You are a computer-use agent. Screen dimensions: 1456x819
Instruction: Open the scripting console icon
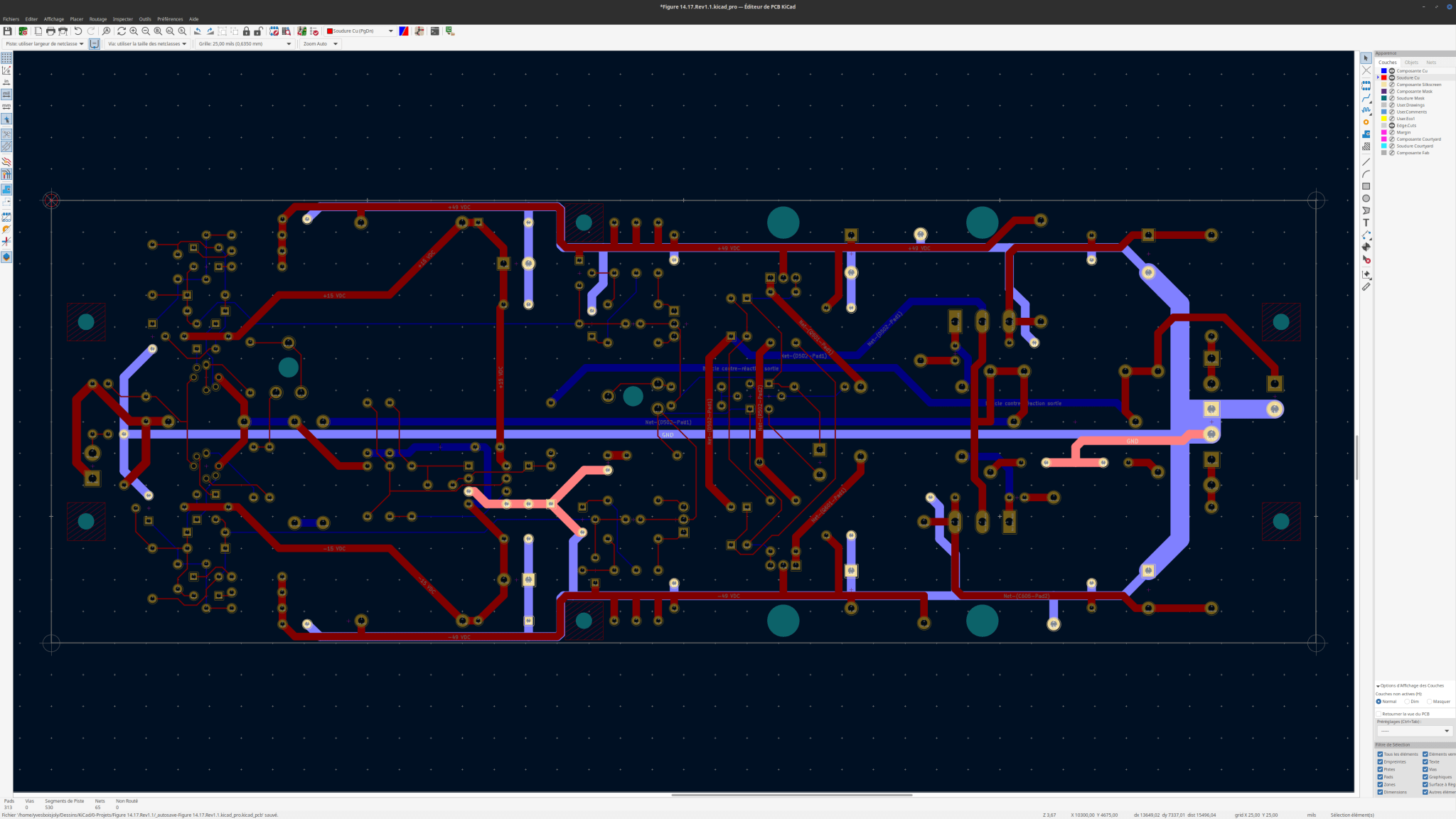click(x=434, y=31)
